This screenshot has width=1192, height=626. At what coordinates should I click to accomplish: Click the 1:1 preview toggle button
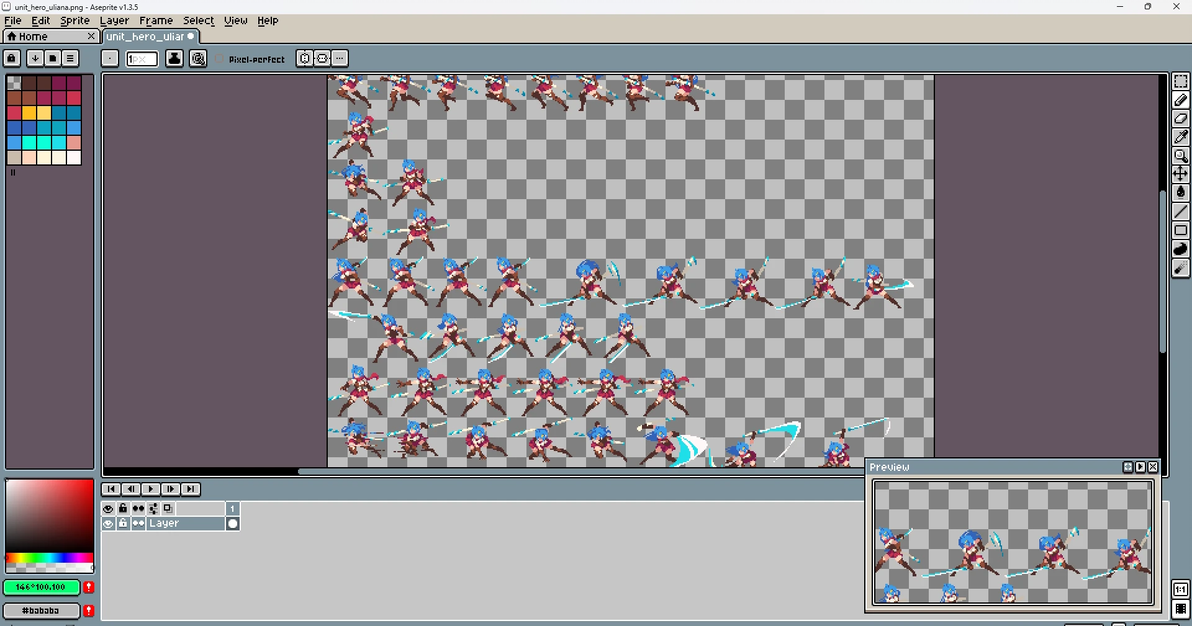coord(1180,589)
